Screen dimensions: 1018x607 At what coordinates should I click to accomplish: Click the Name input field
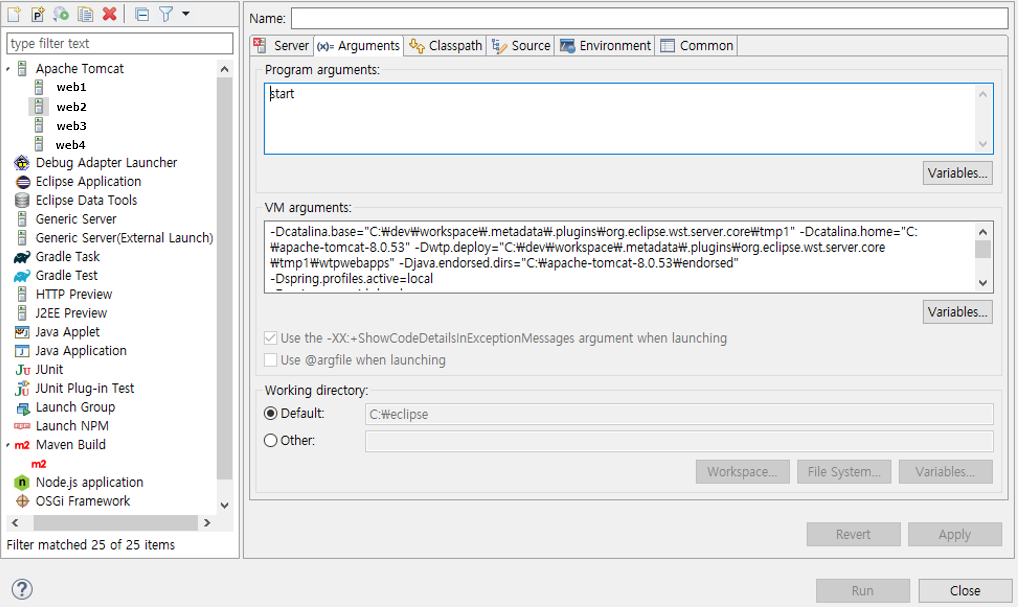pos(649,18)
